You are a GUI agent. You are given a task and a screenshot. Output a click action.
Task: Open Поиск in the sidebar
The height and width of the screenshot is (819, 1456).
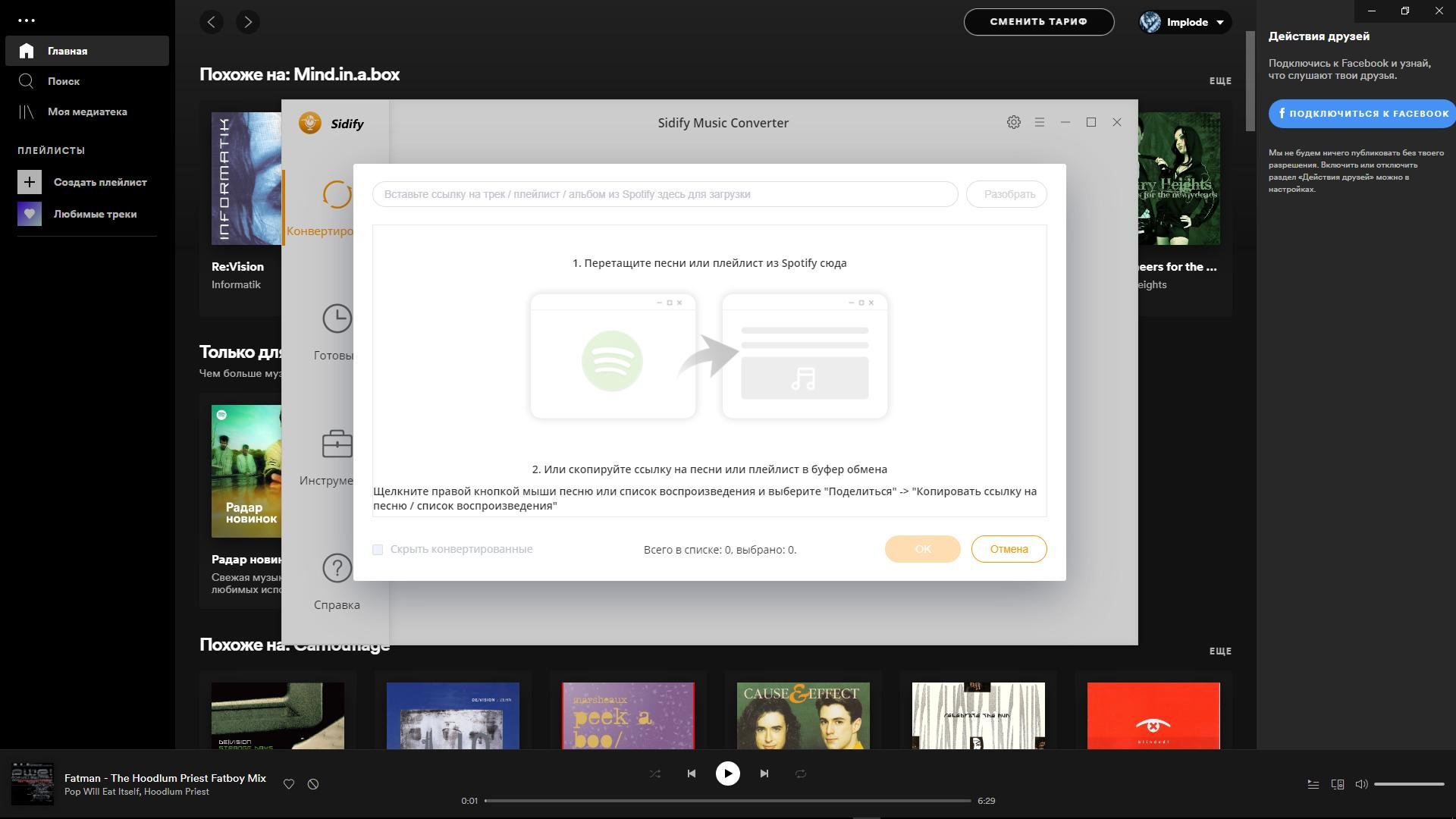(64, 81)
